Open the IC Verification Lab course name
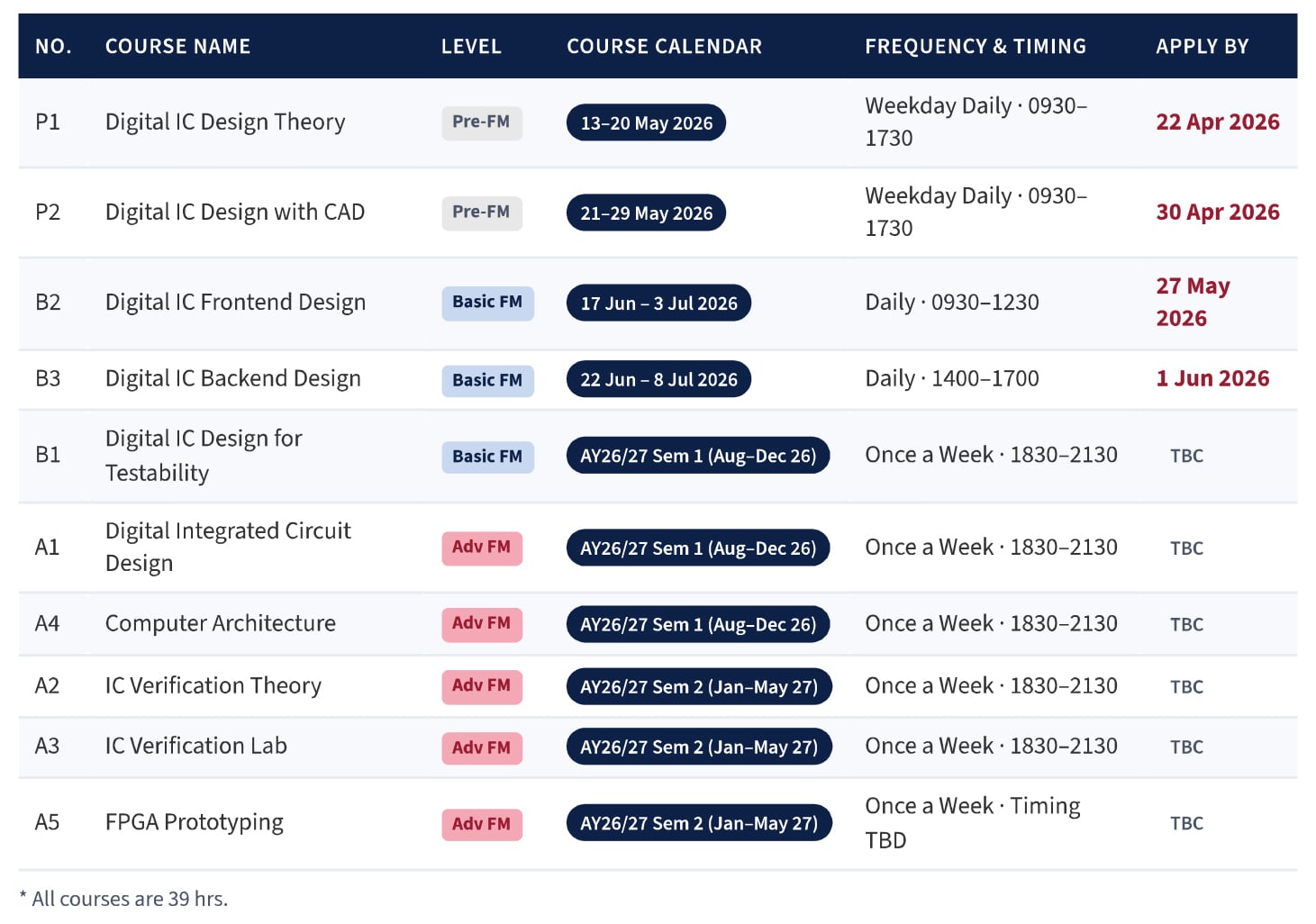The width and height of the screenshot is (1316, 924). [195, 747]
